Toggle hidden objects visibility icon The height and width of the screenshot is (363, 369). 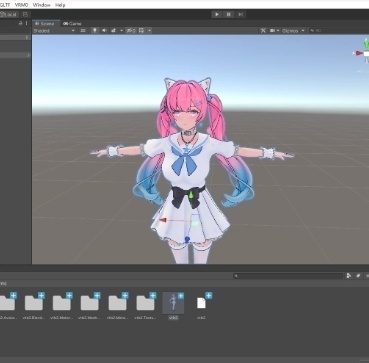point(130,31)
